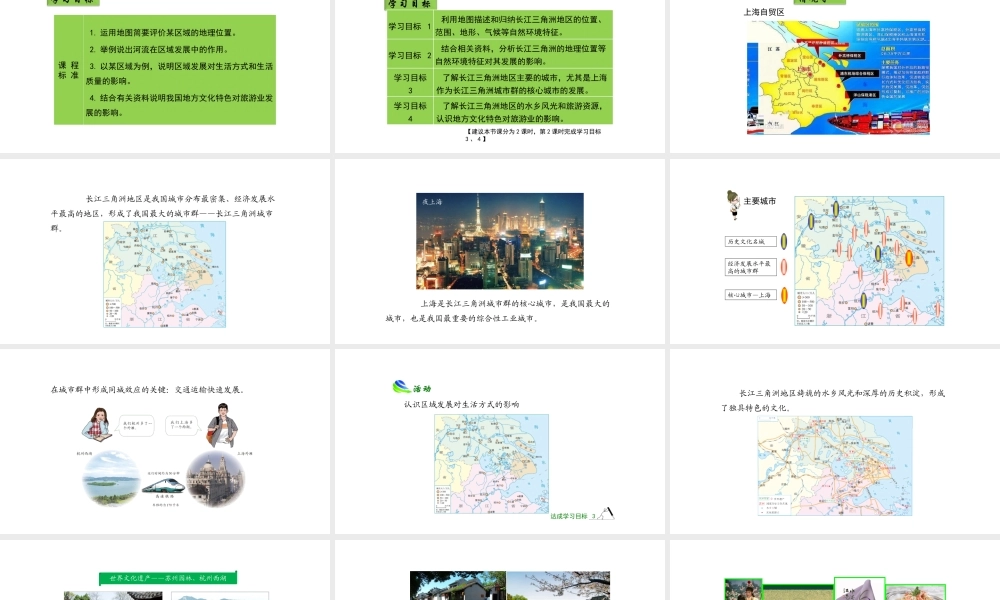
Task: Open the 夜上海 night skyline slide
Action: [499, 251]
